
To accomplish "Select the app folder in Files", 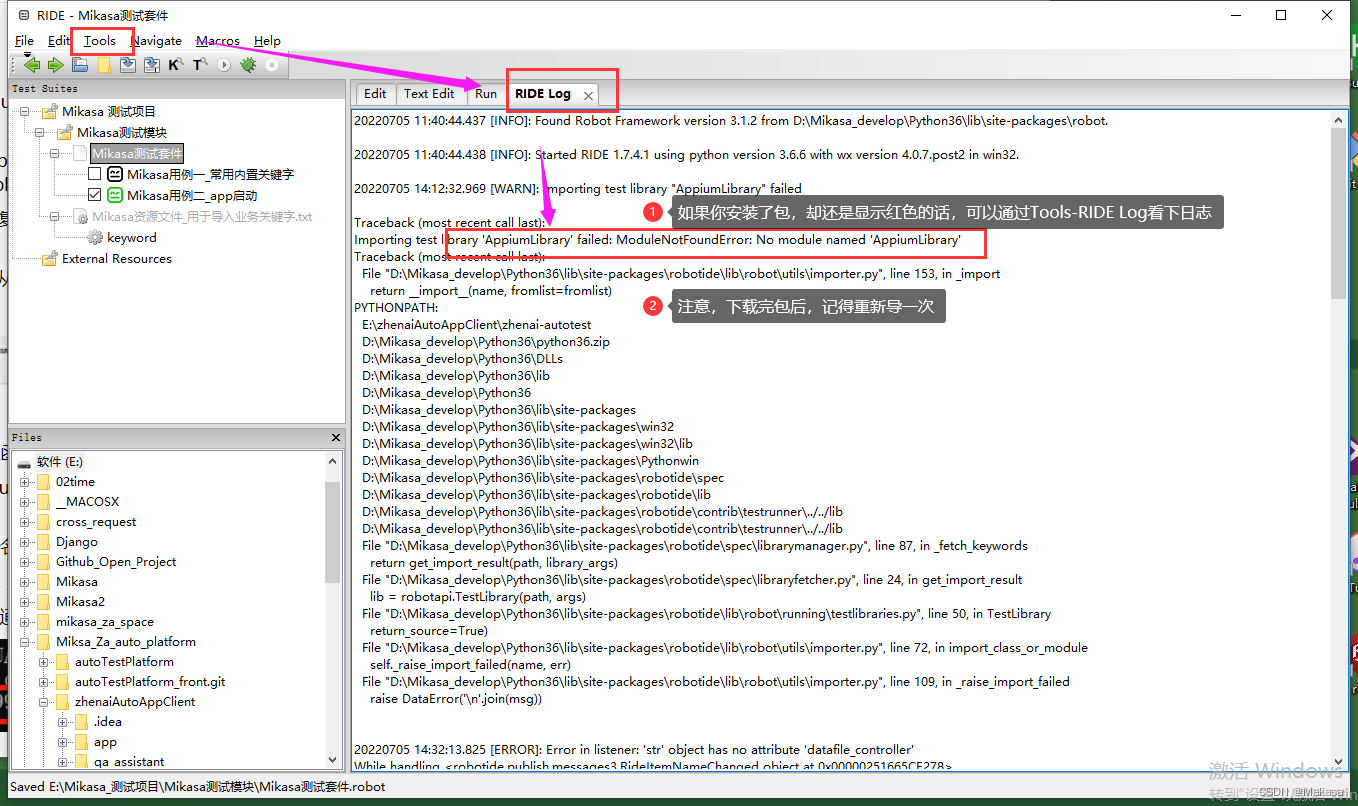I will pyautogui.click(x=105, y=741).
